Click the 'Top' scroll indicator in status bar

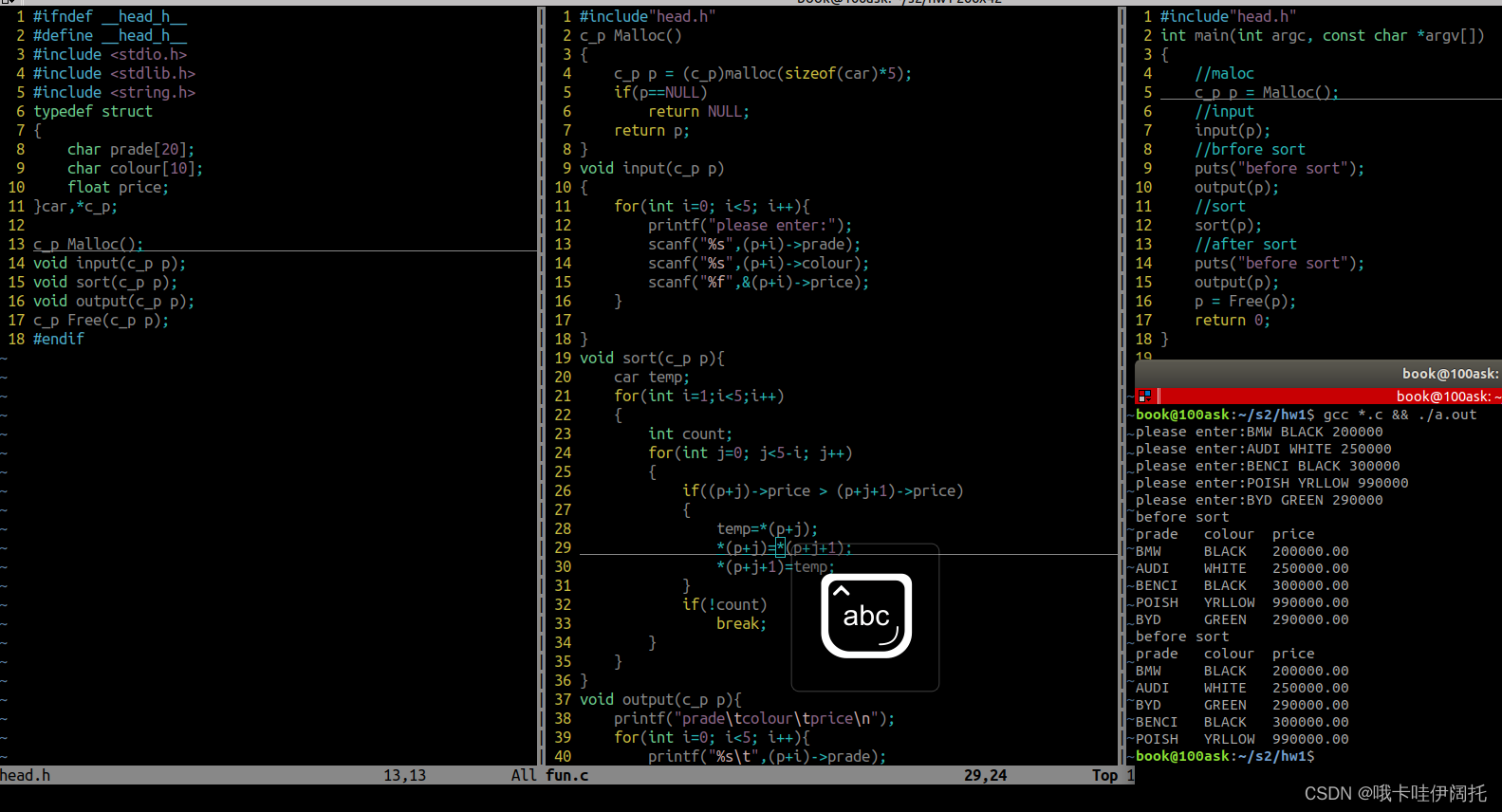[x=1104, y=775]
